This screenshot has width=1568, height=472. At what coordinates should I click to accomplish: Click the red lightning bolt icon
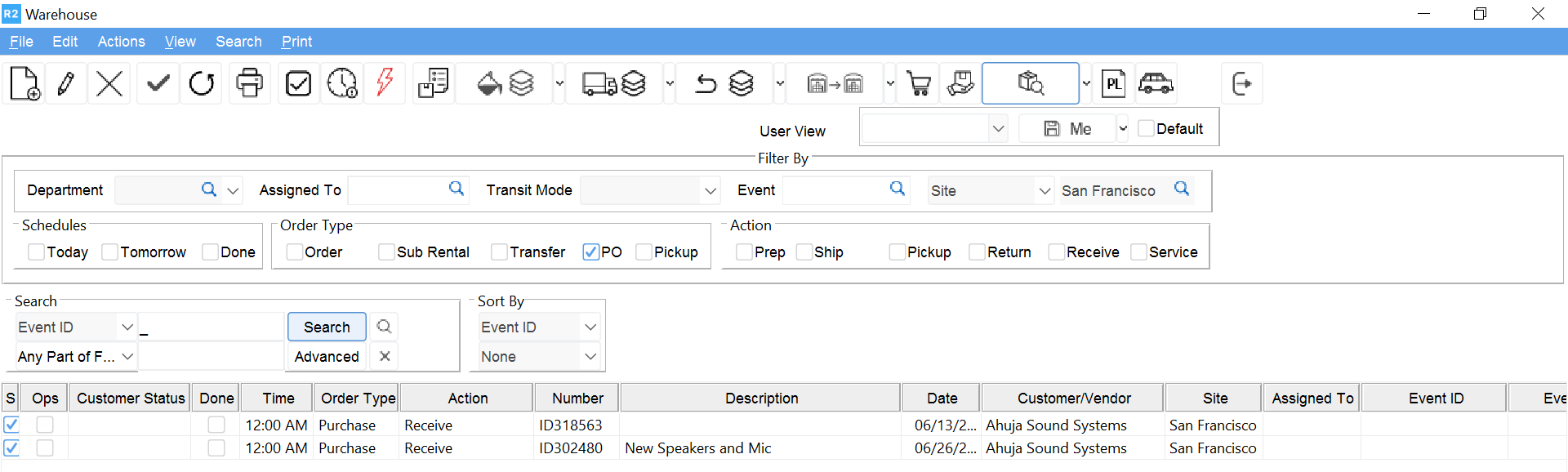tap(385, 83)
